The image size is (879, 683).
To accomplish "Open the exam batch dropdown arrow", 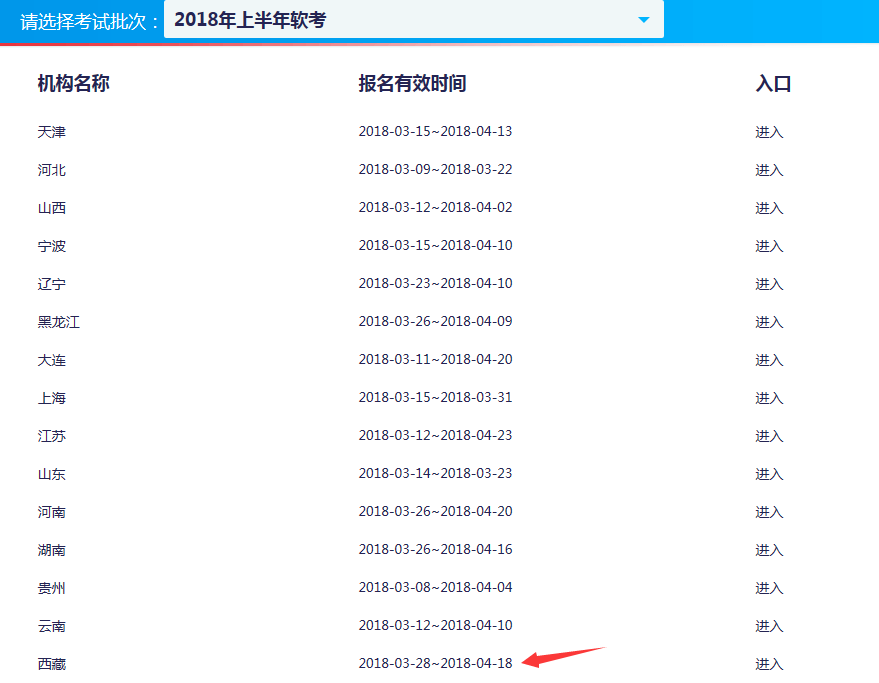I will pos(645,19).
